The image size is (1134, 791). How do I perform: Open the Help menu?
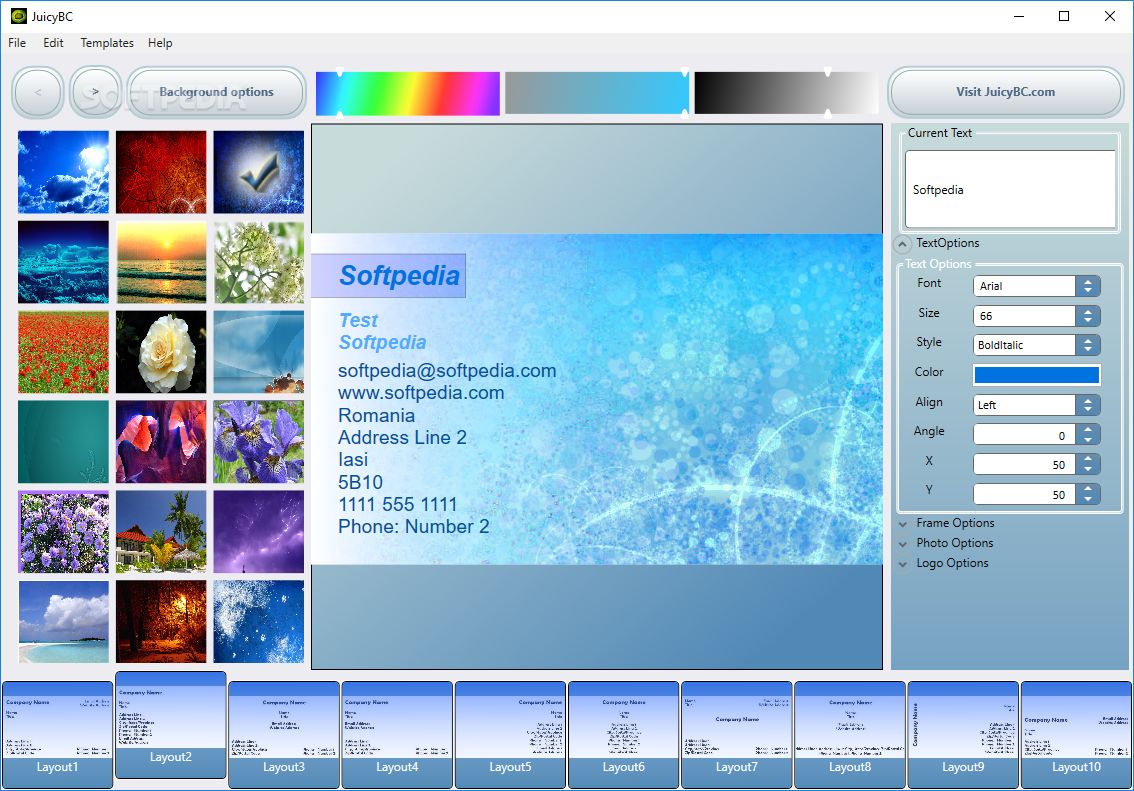coord(160,43)
